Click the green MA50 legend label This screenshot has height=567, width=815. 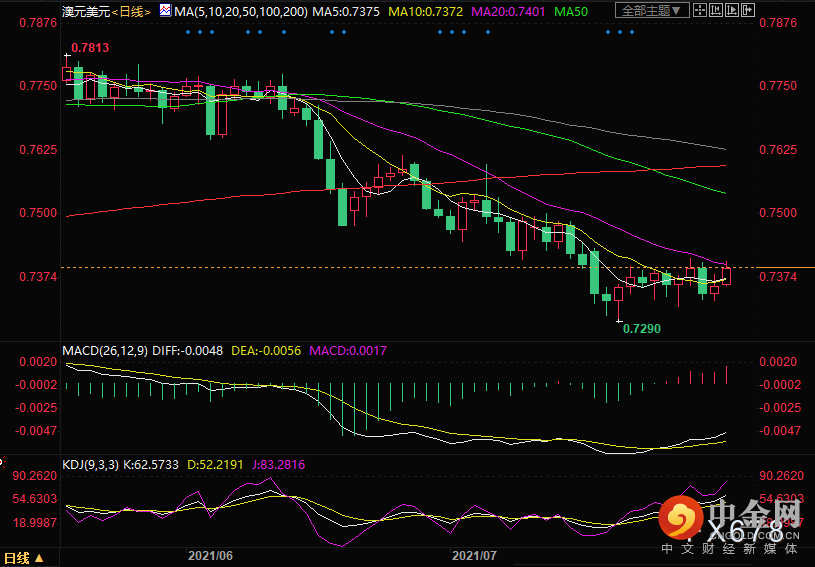[x=571, y=11]
